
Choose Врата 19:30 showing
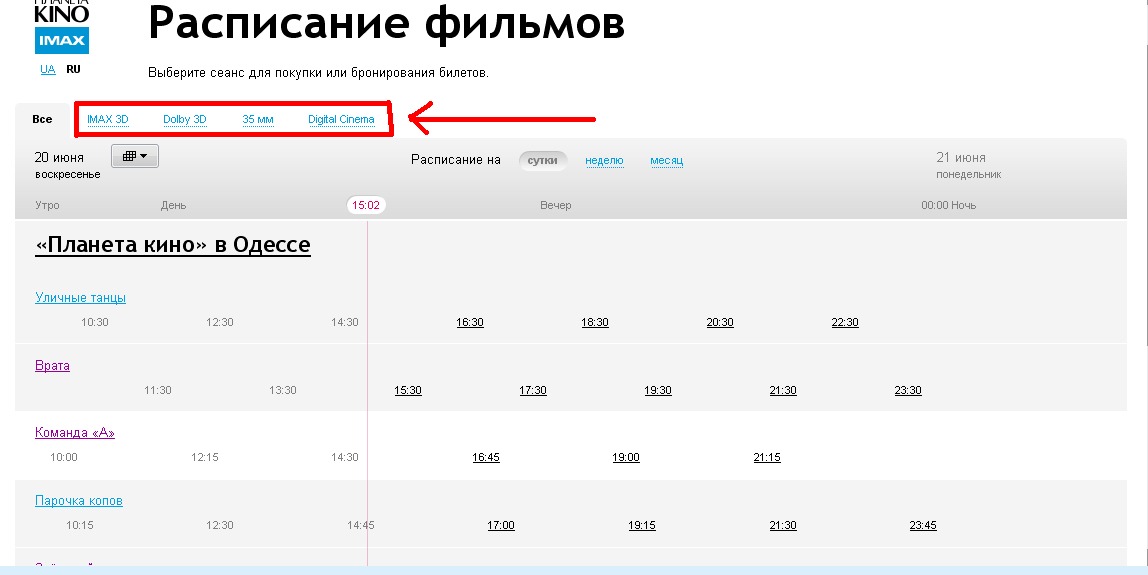click(658, 390)
